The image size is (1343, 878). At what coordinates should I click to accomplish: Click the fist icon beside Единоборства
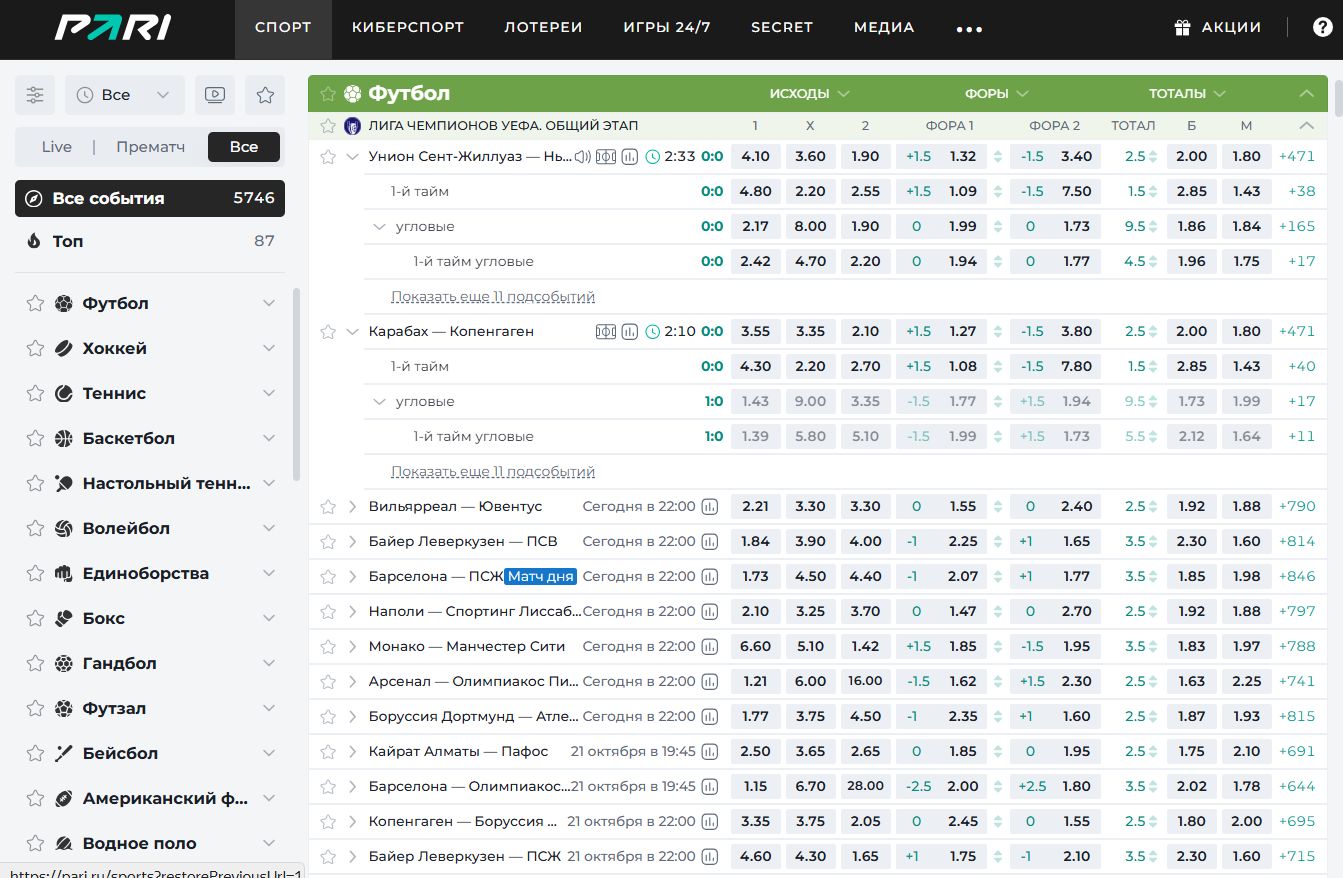point(64,573)
